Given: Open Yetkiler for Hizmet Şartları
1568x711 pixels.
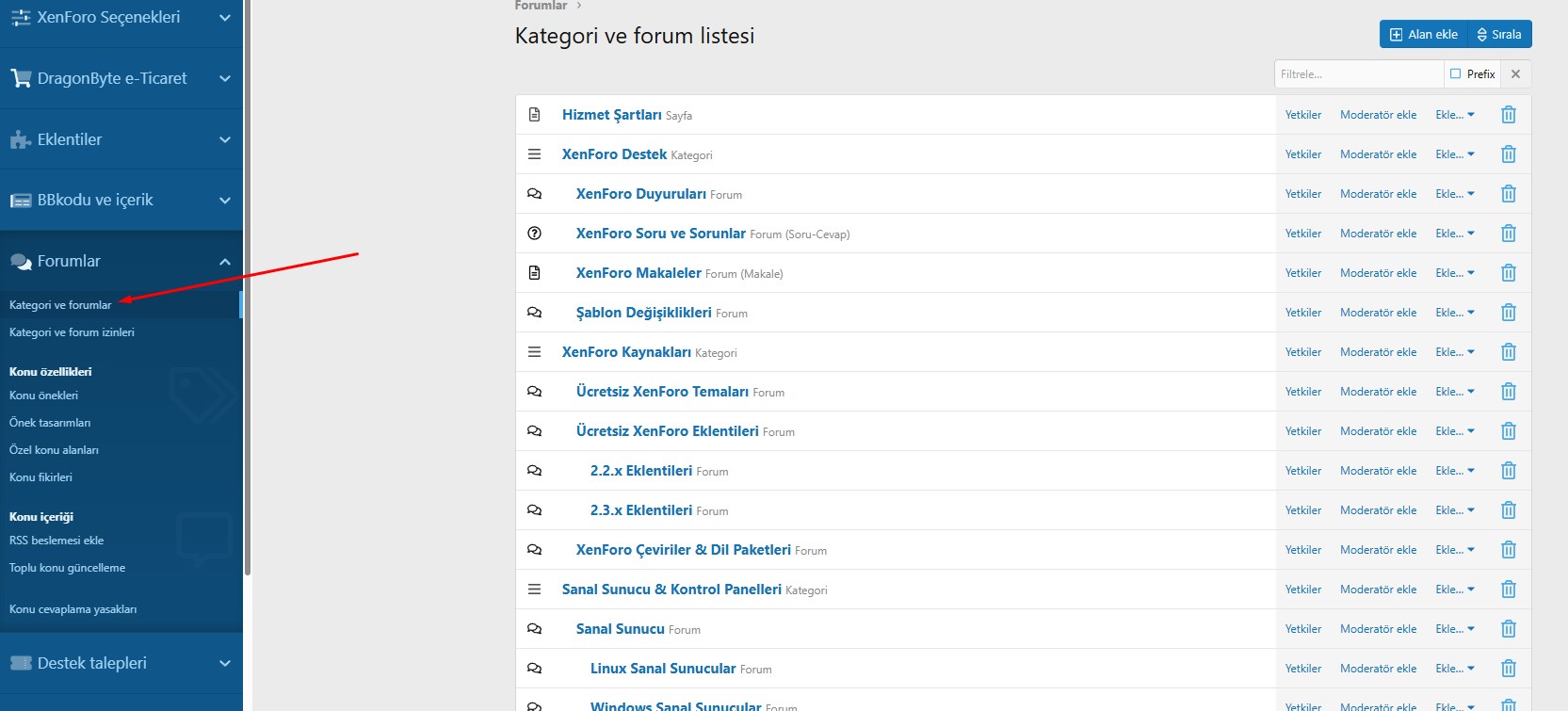Looking at the screenshot, I should click(1303, 115).
